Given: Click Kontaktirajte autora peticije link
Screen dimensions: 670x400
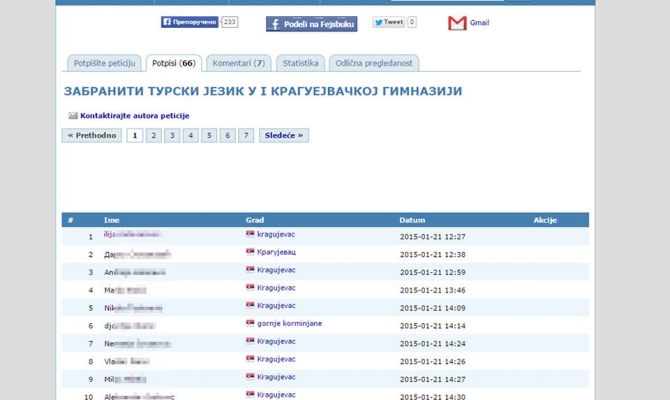Looking at the screenshot, I should tap(135, 116).
